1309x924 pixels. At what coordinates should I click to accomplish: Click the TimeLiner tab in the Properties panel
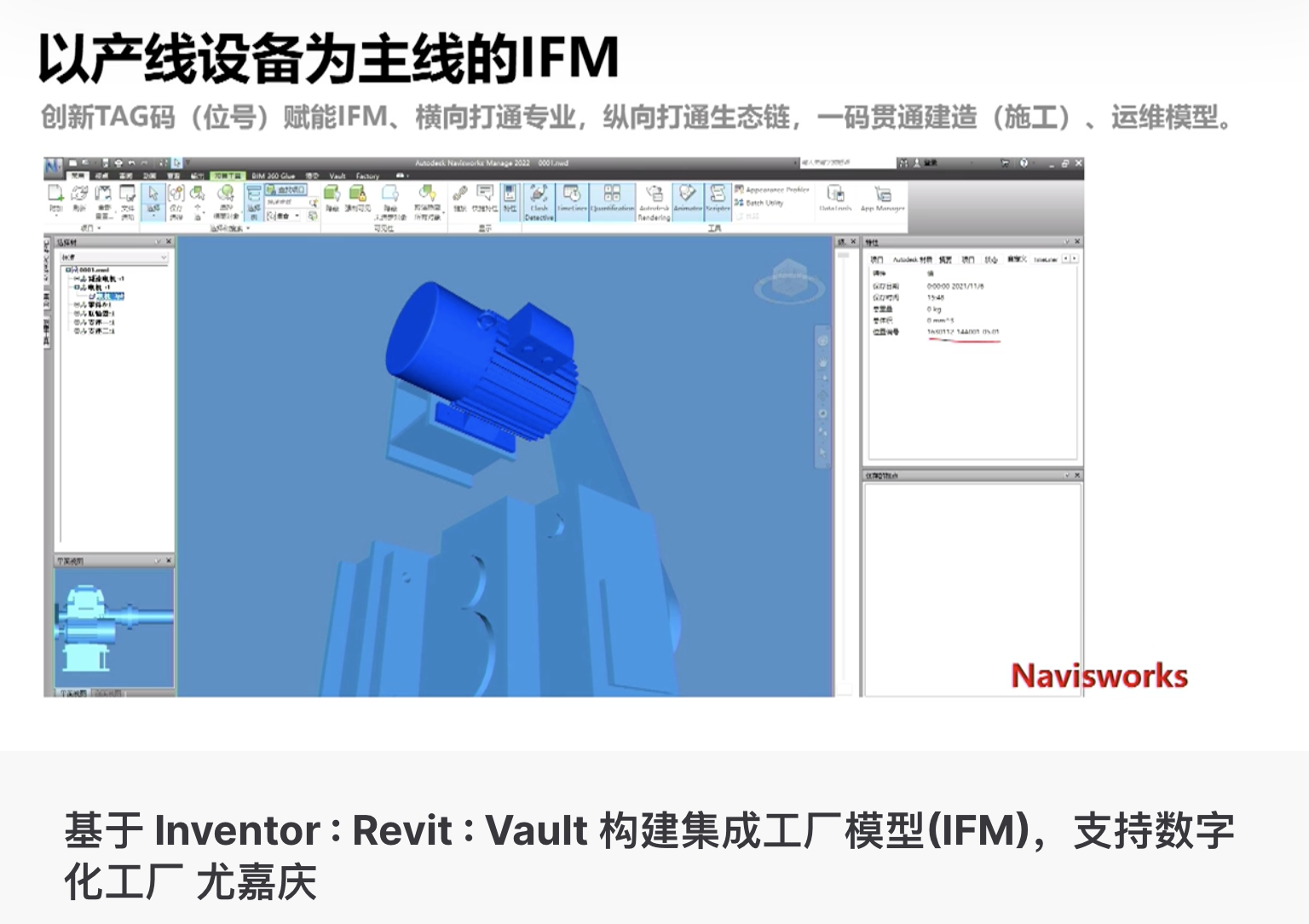[1045, 260]
